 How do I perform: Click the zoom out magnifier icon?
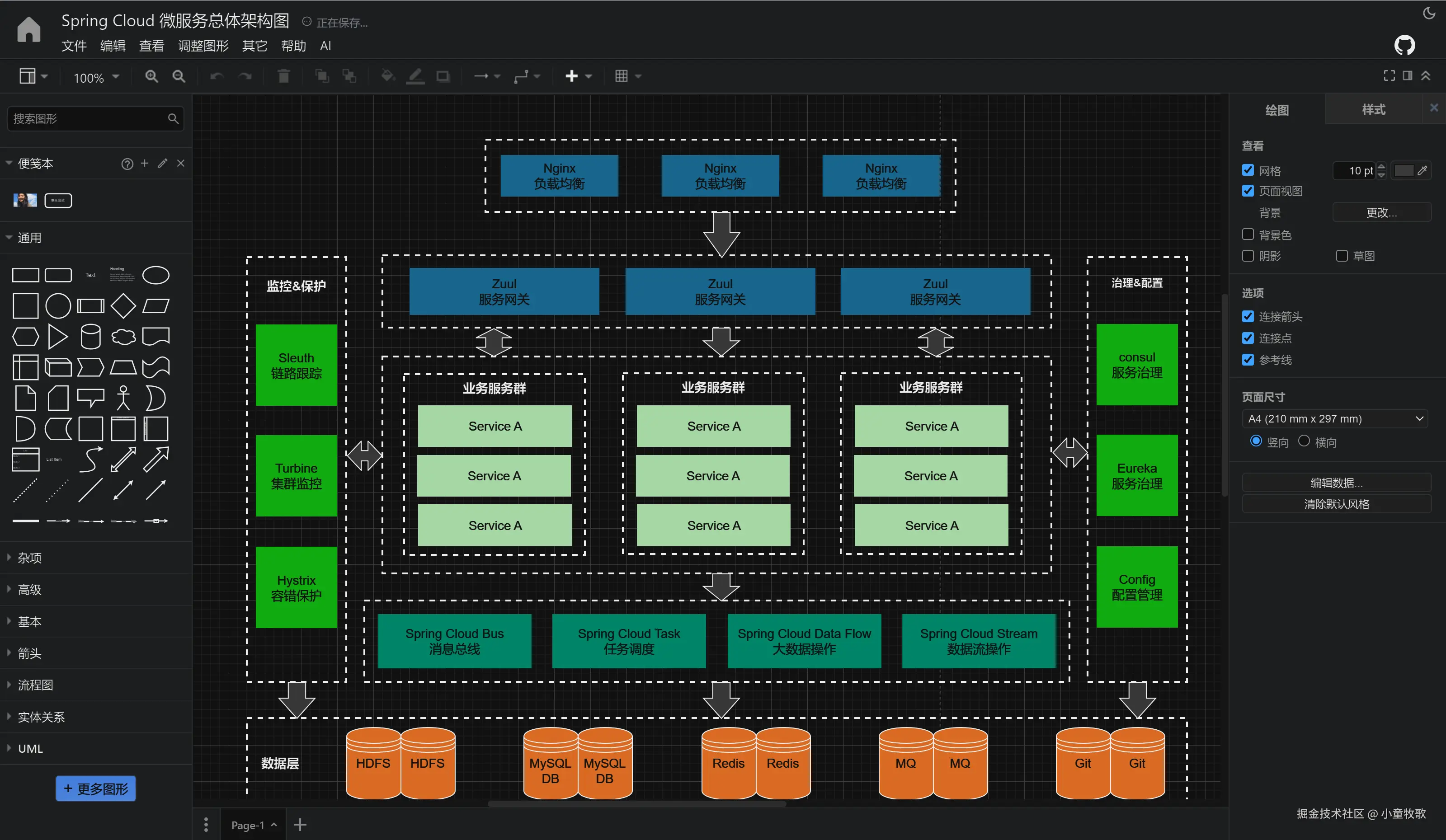179,76
